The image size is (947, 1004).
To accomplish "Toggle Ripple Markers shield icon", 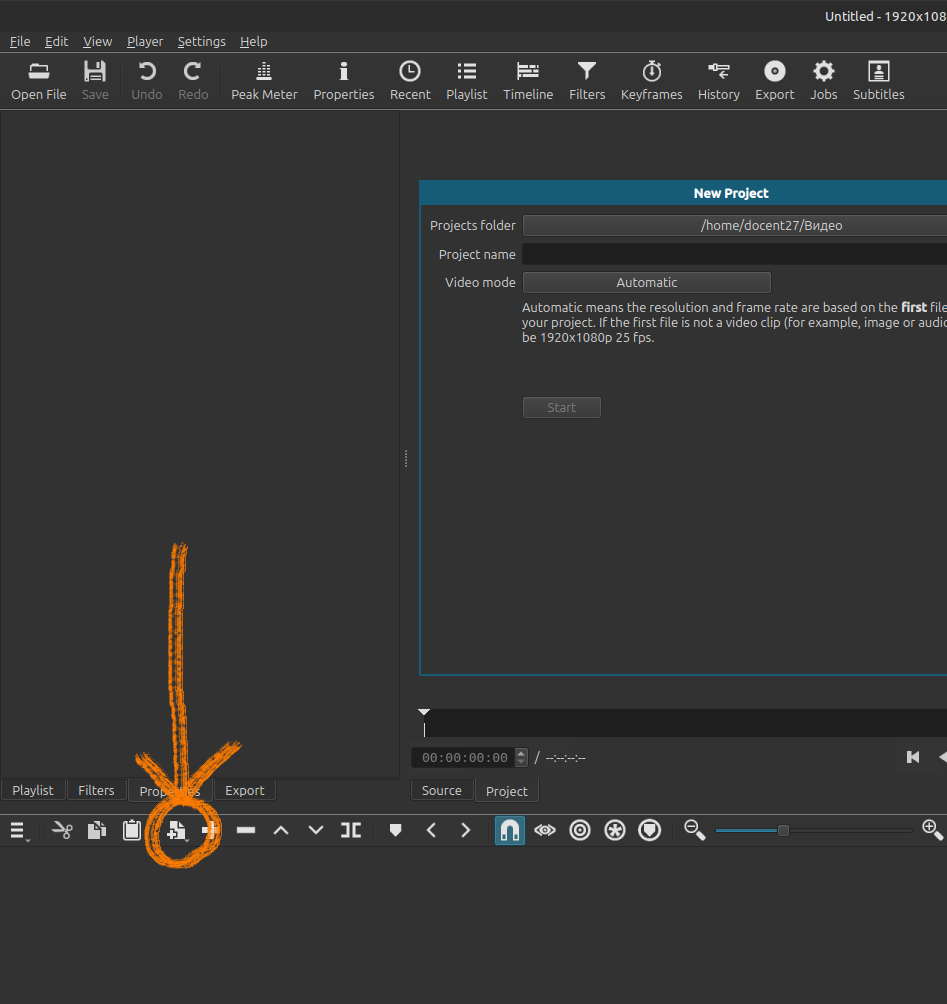I will pos(649,830).
